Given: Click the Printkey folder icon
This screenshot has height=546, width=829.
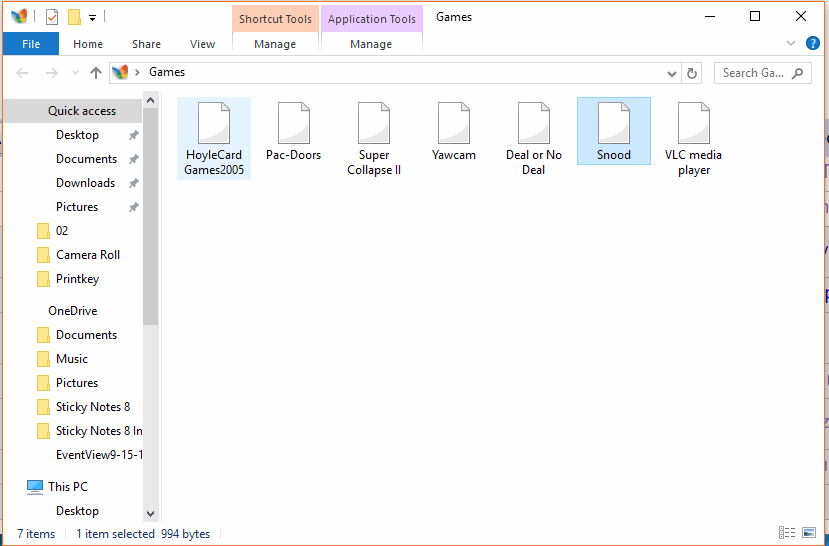Looking at the screenshot, I should pyautogui.click(x=43, y=279).
